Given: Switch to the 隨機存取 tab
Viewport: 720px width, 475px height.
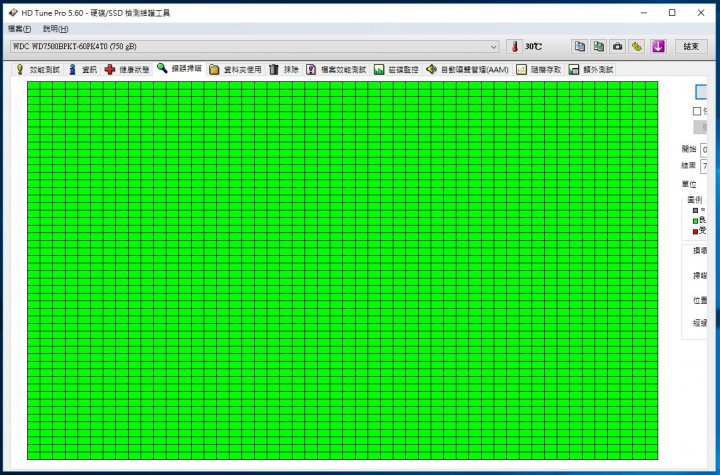Looking at the screenshot, I should click(x=539, y=69).
